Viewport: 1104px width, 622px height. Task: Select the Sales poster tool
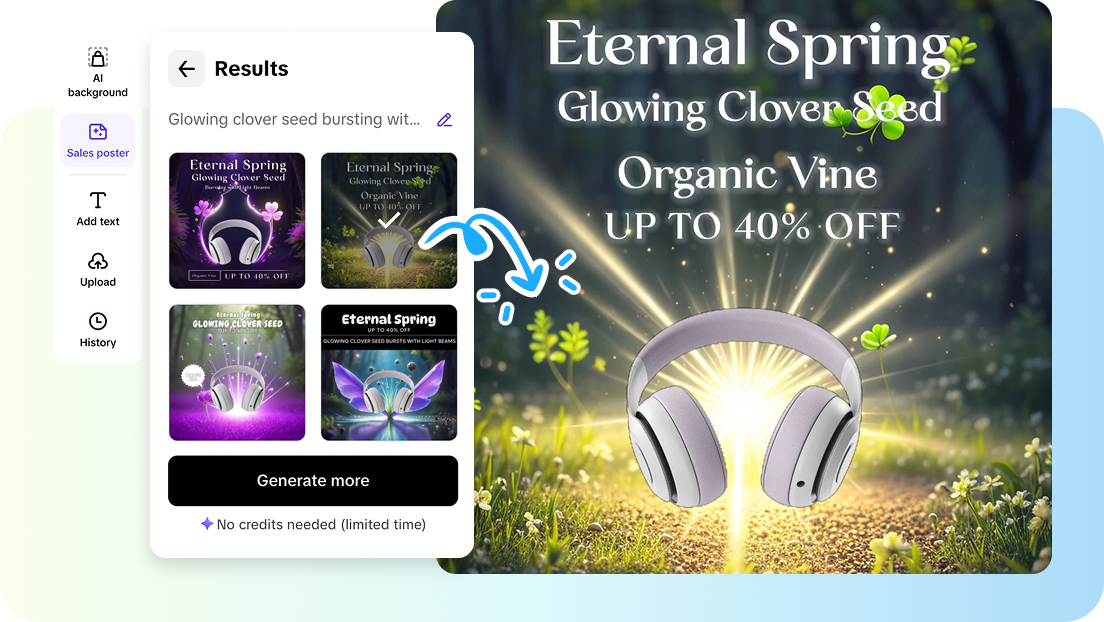tap(98, 140)
